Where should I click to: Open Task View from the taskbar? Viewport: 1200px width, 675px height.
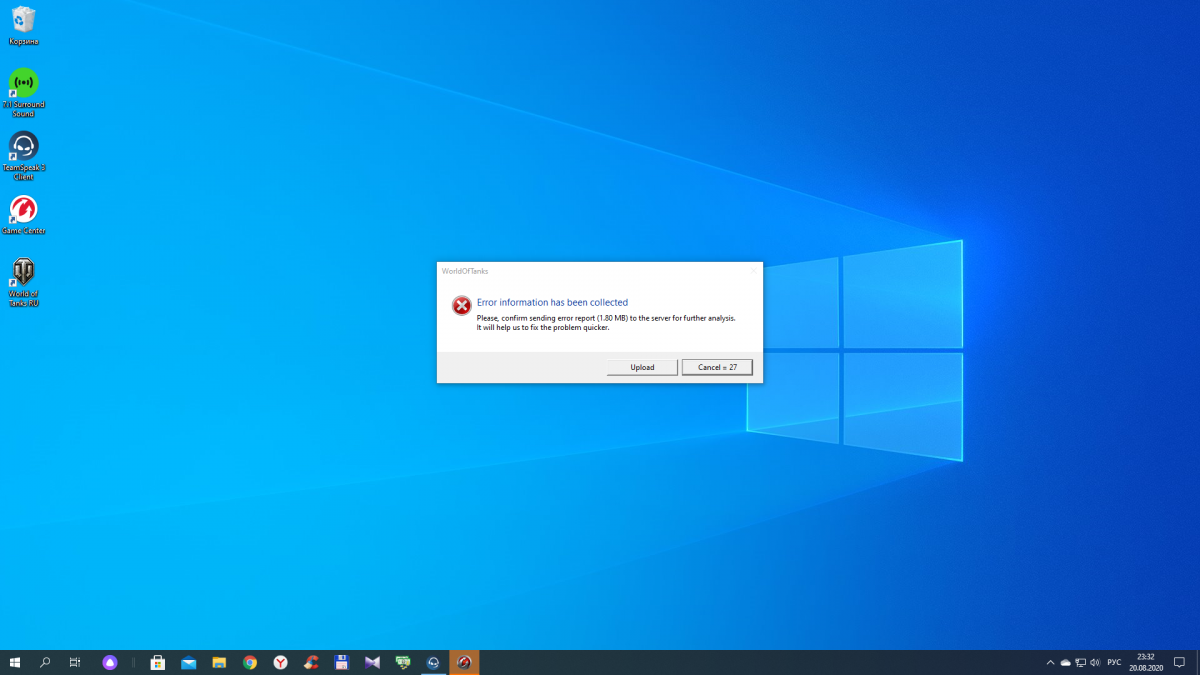pos(75,662)
